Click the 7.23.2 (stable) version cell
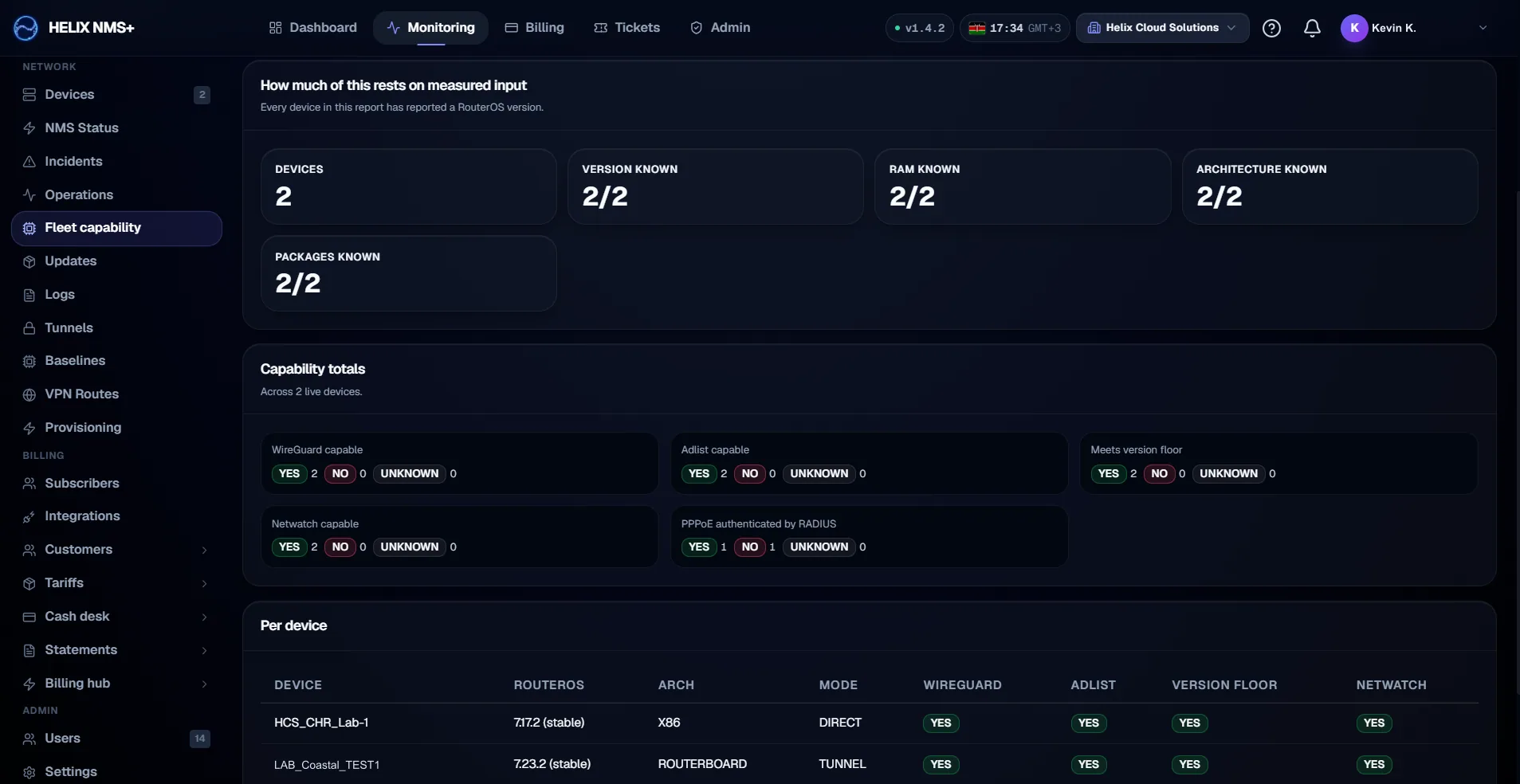Viewport: 1520px width, 784px height. 552,764
